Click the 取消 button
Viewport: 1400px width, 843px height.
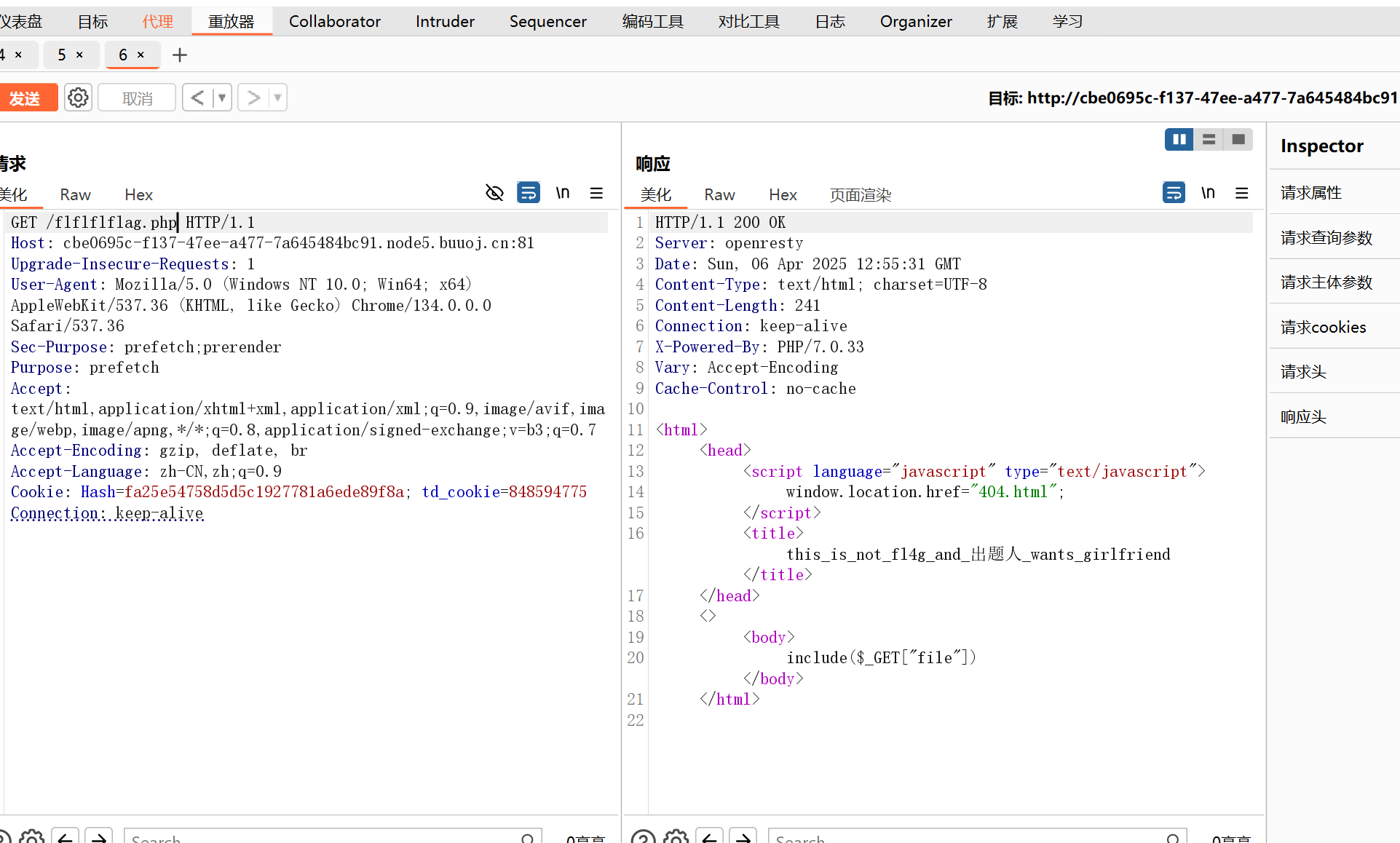(137, 98)
